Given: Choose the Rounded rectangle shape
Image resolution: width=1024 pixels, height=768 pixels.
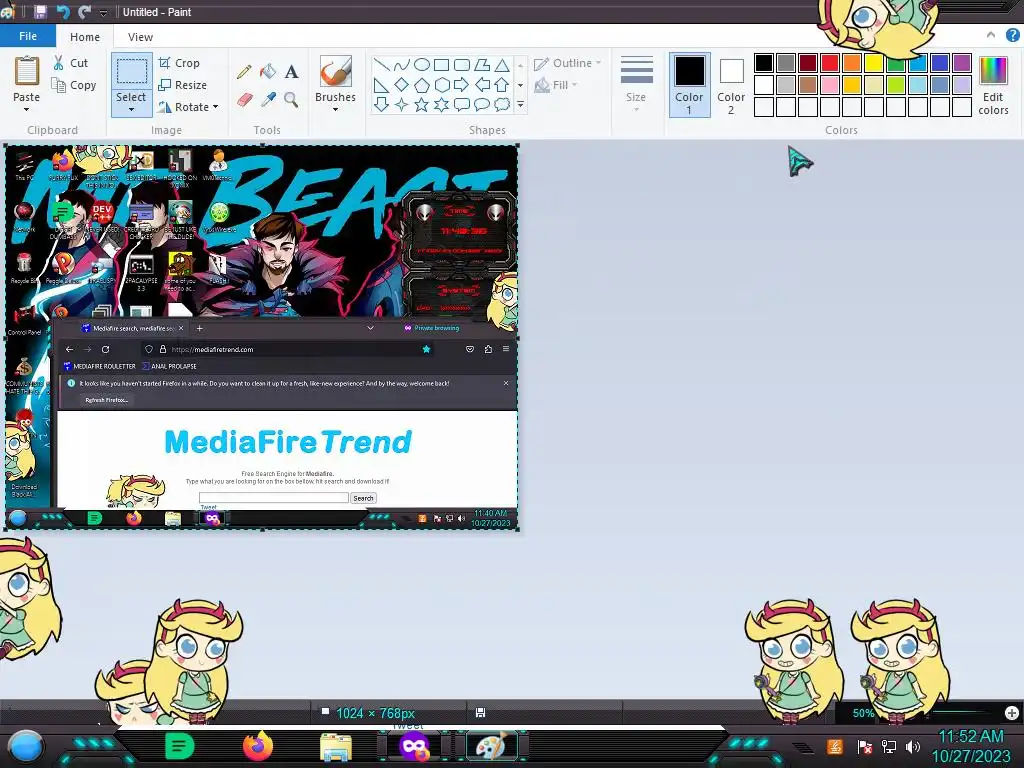Looking at the screenshot, I should click(x=462, y=65).
